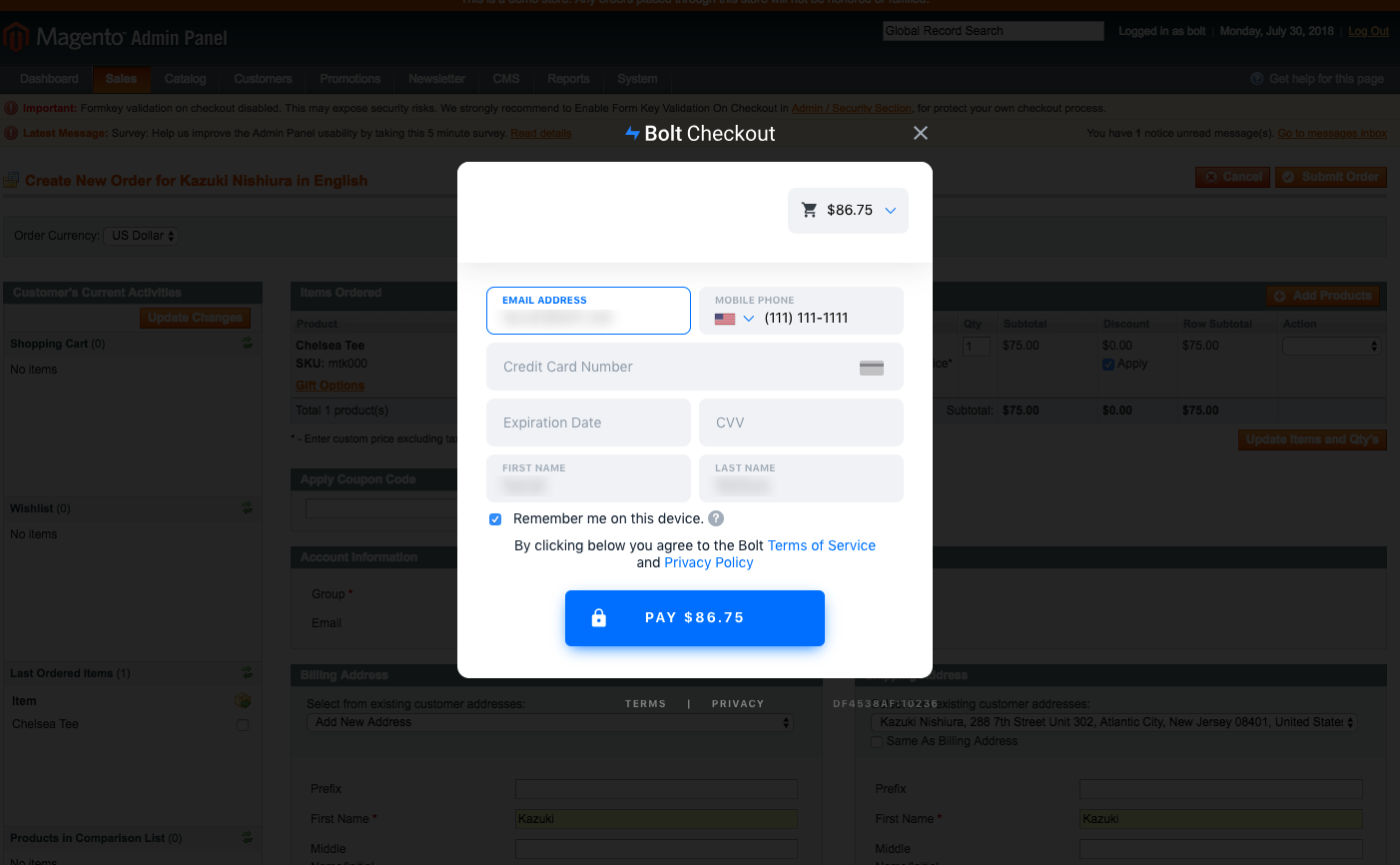The width and height of the screenshot is (1400, 865).
Task: Open the Order Currency US Dollar dropdown
Action: click(x=142, y=236)
